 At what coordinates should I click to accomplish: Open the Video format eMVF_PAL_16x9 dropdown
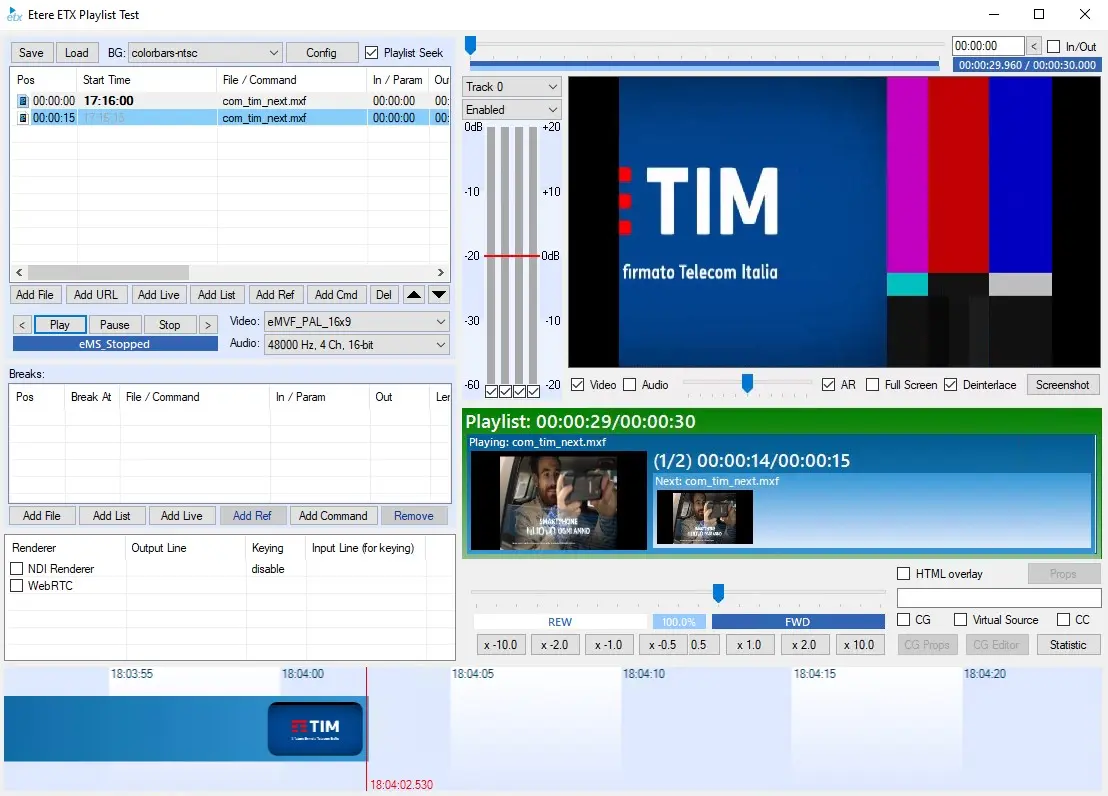(x=355, y=322)
